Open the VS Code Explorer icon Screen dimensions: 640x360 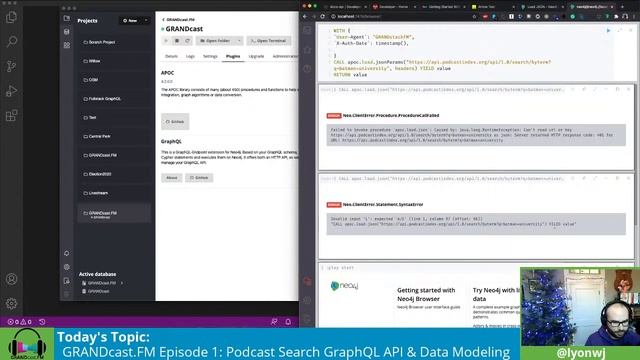(11, 17)
